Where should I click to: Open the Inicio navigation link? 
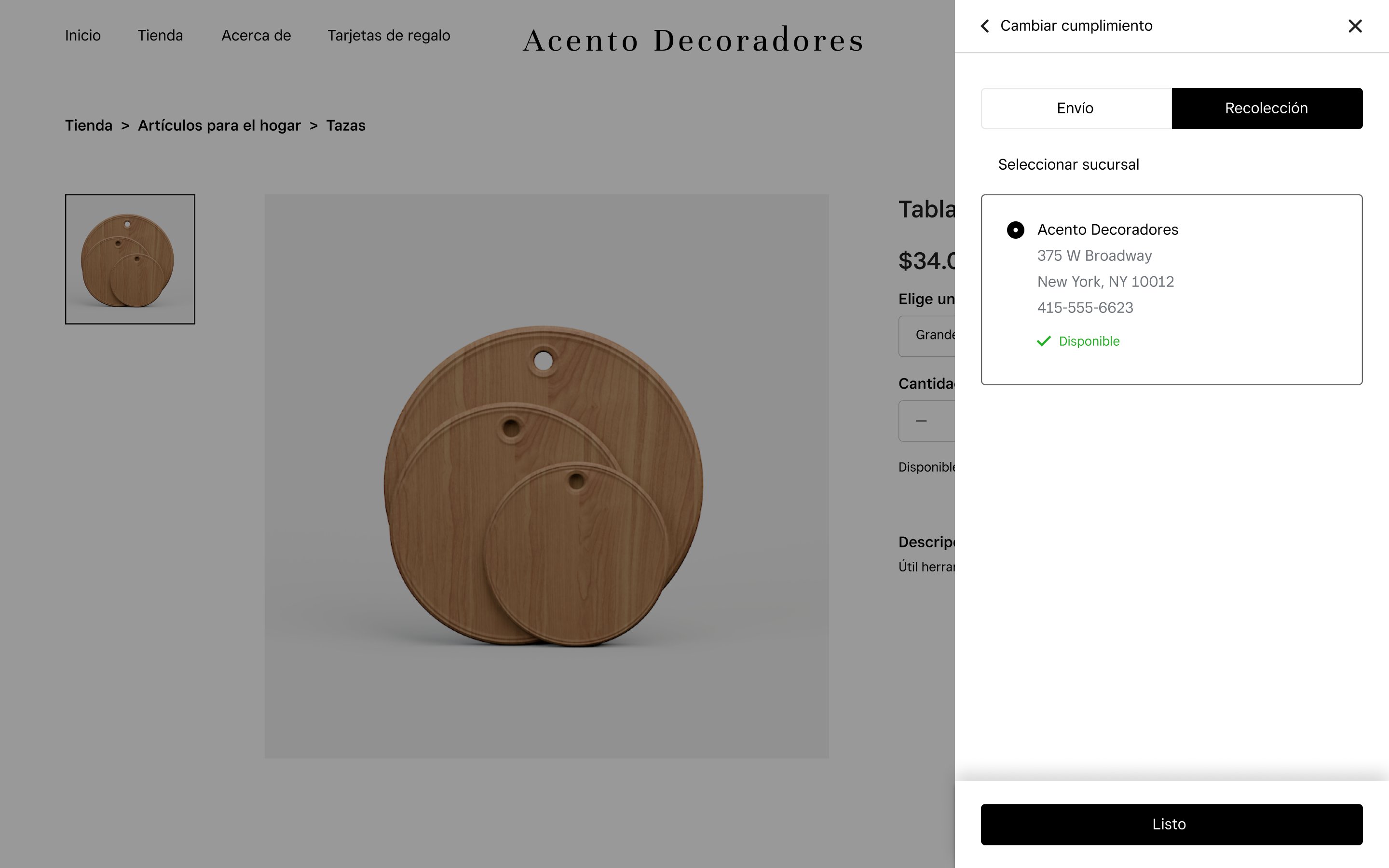[82, 36]
